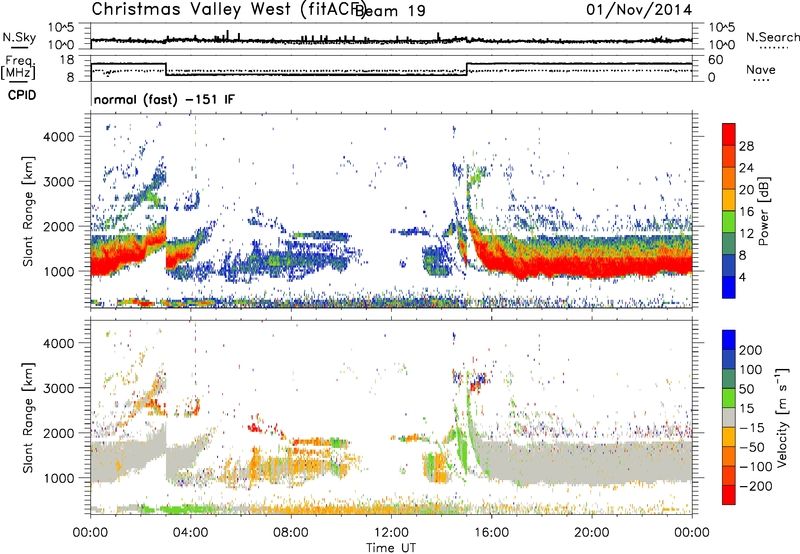The width and height of the screenshot is (800, 554).
Task: Click the '200' Velocity colorbar tick value
Action: click(x=751, y=350)
